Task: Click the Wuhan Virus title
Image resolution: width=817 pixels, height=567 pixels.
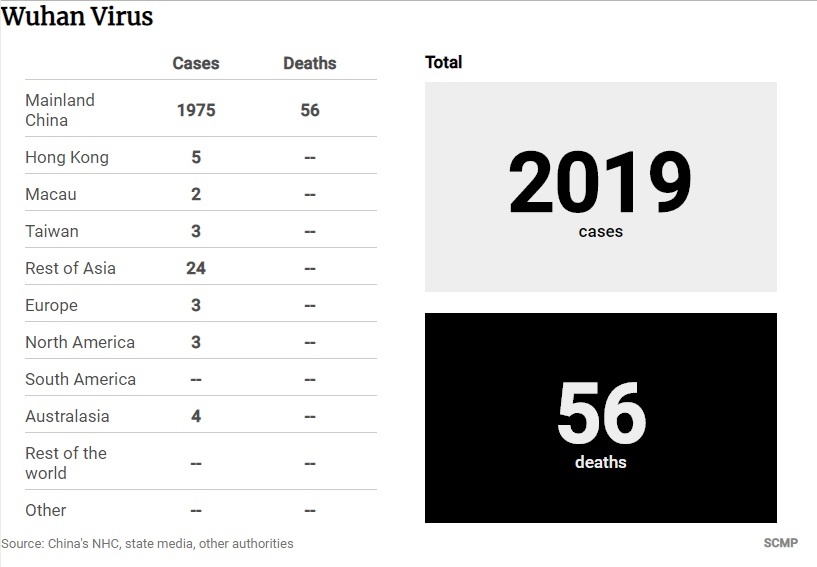Action: point(78,17)
